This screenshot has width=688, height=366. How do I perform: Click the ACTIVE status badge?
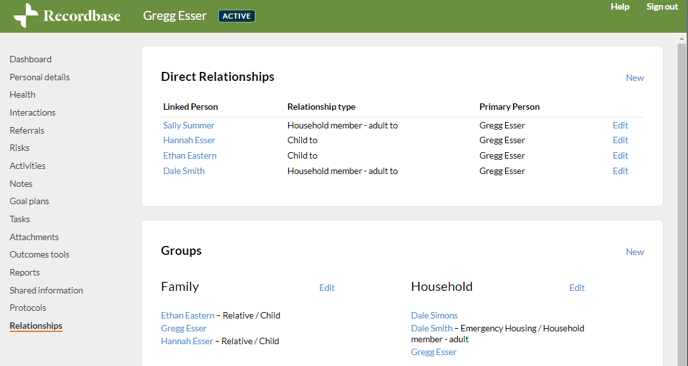point(237,16)
